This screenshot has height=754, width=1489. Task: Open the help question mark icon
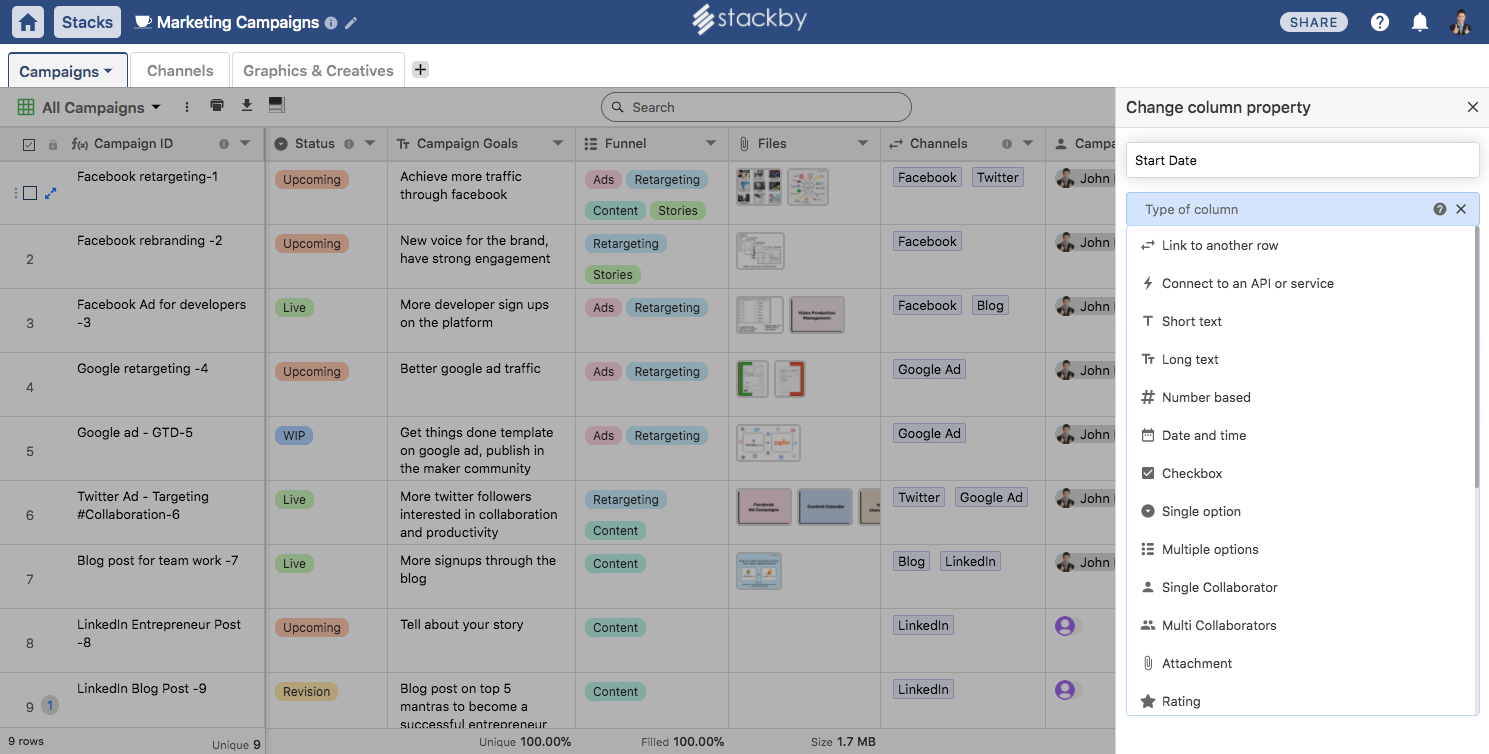[x=1380, y=22]
